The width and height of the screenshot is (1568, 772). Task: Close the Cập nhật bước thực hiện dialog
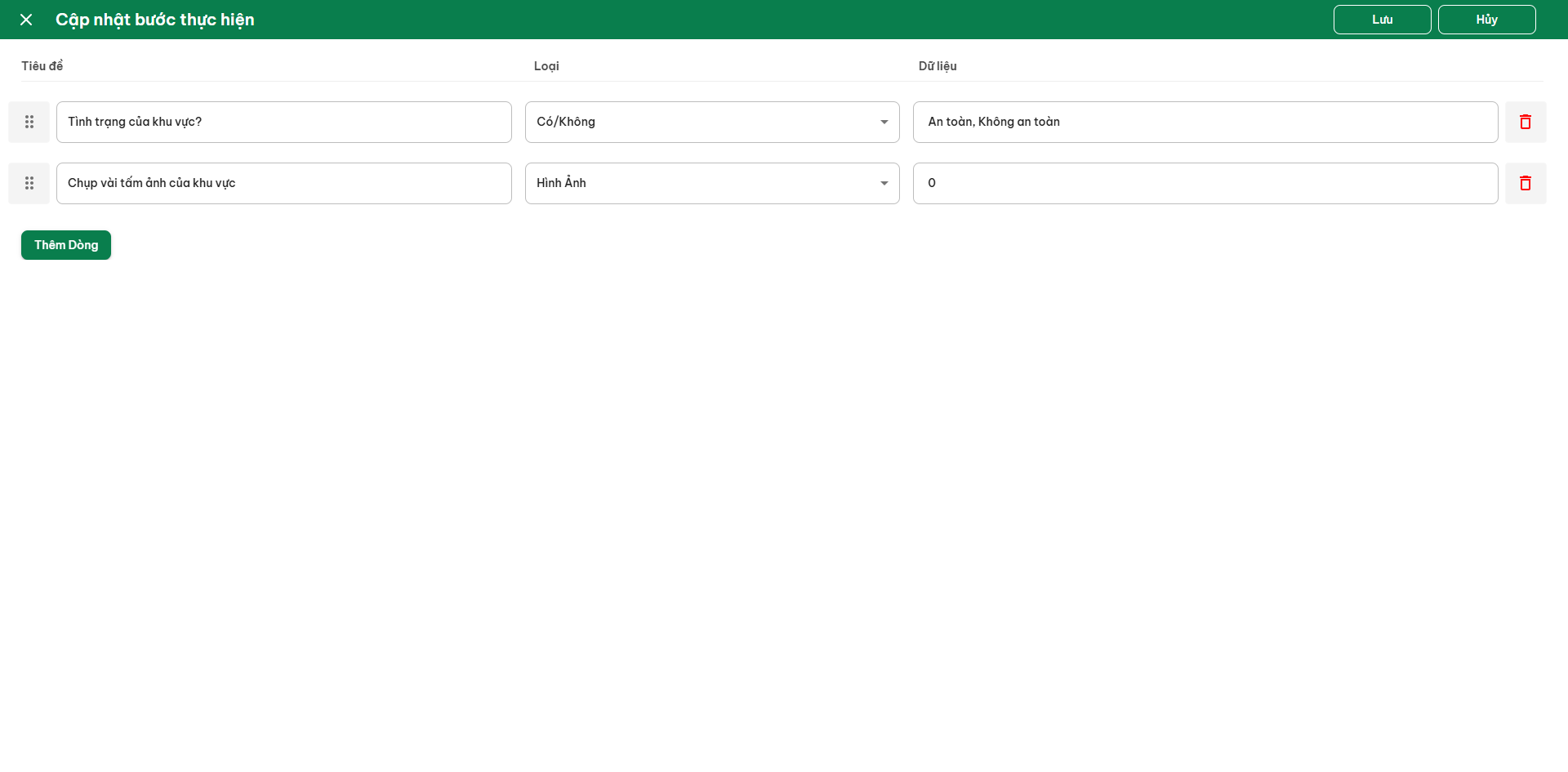click(x=26, y=20)
